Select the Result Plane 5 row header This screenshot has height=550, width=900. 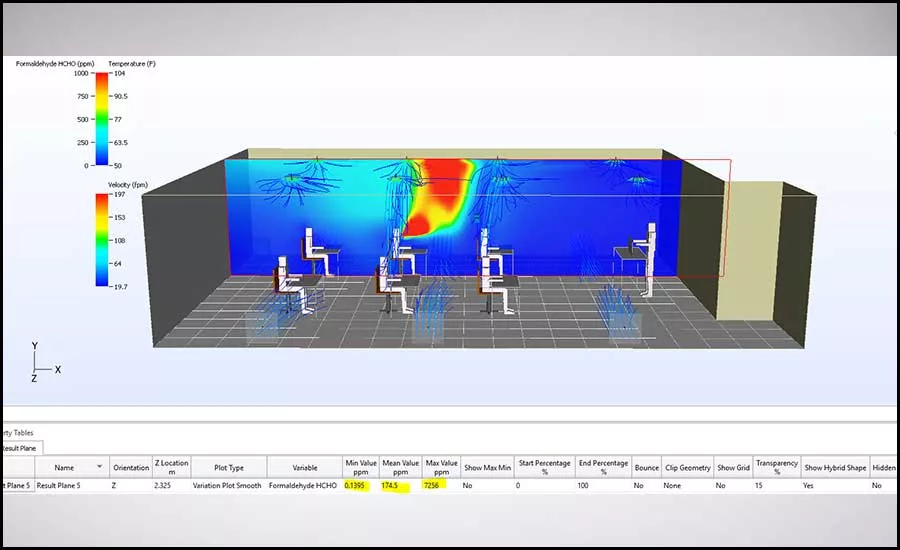[18, 485]
